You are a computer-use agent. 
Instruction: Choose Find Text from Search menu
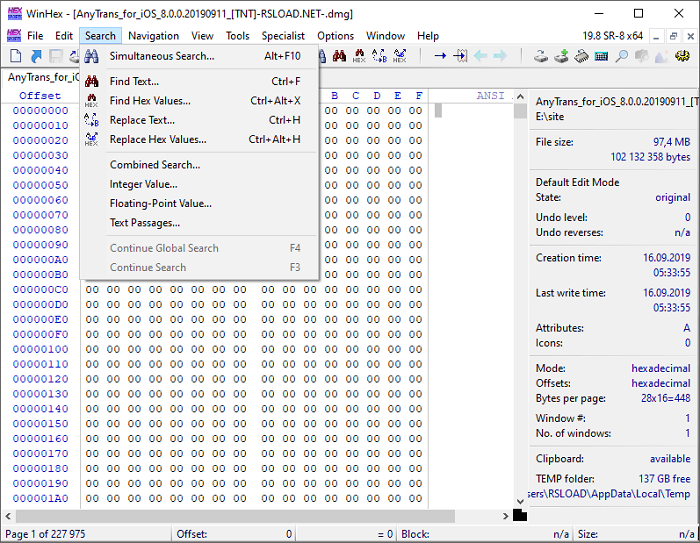(134, 81)
